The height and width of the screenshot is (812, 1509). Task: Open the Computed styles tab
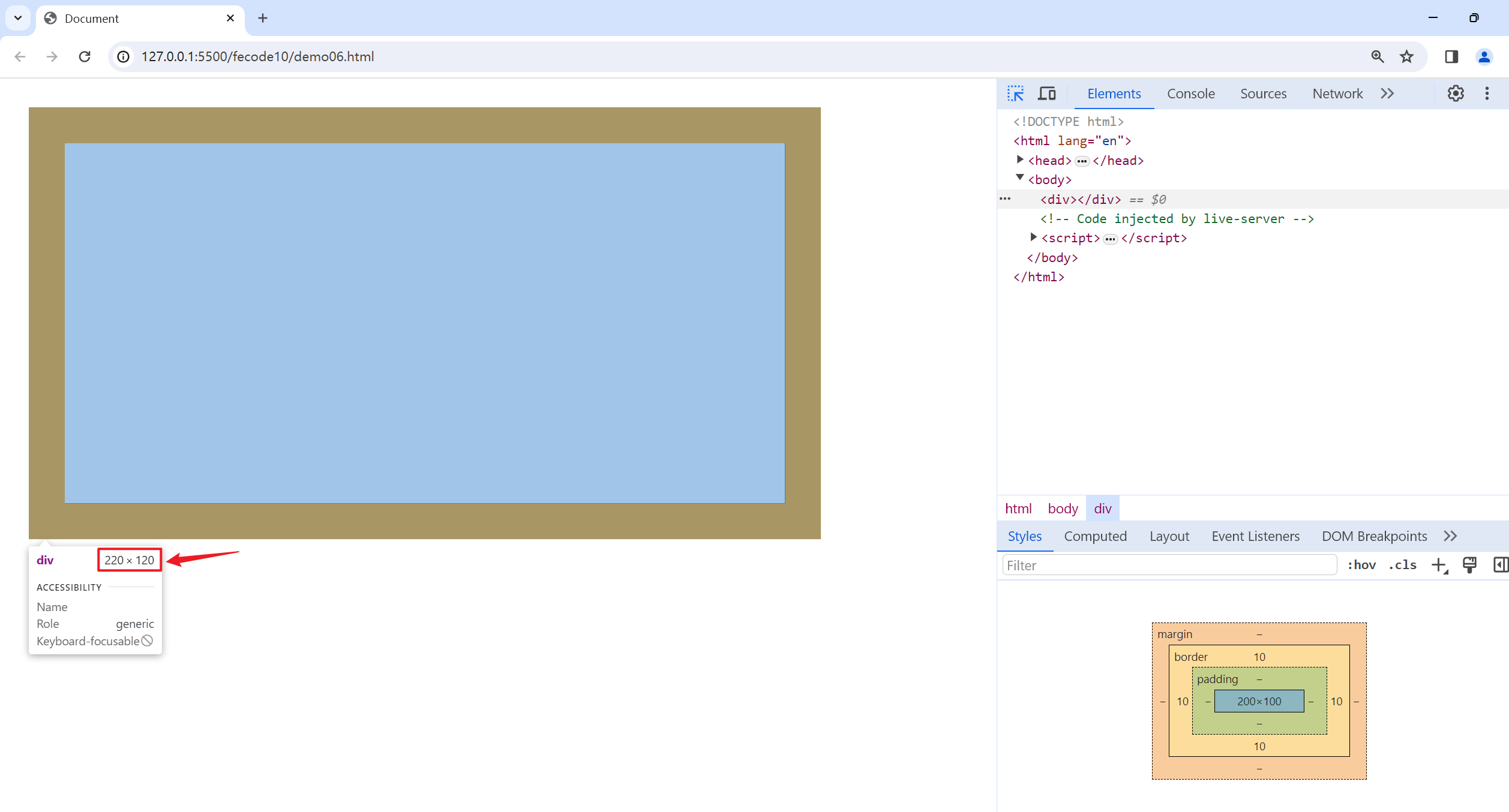pyautogui.click(x=1095, y=536)
